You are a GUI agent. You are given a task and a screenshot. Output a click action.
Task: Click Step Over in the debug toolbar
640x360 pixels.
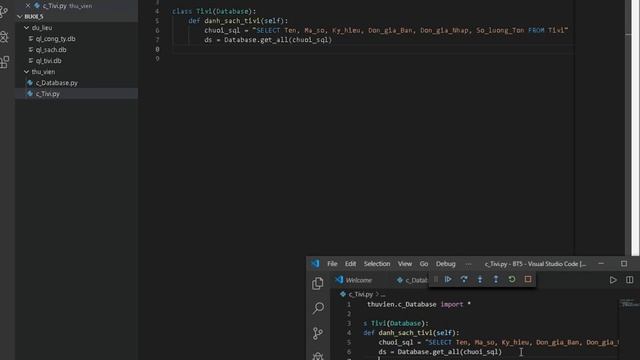click(x=464, y=280)
